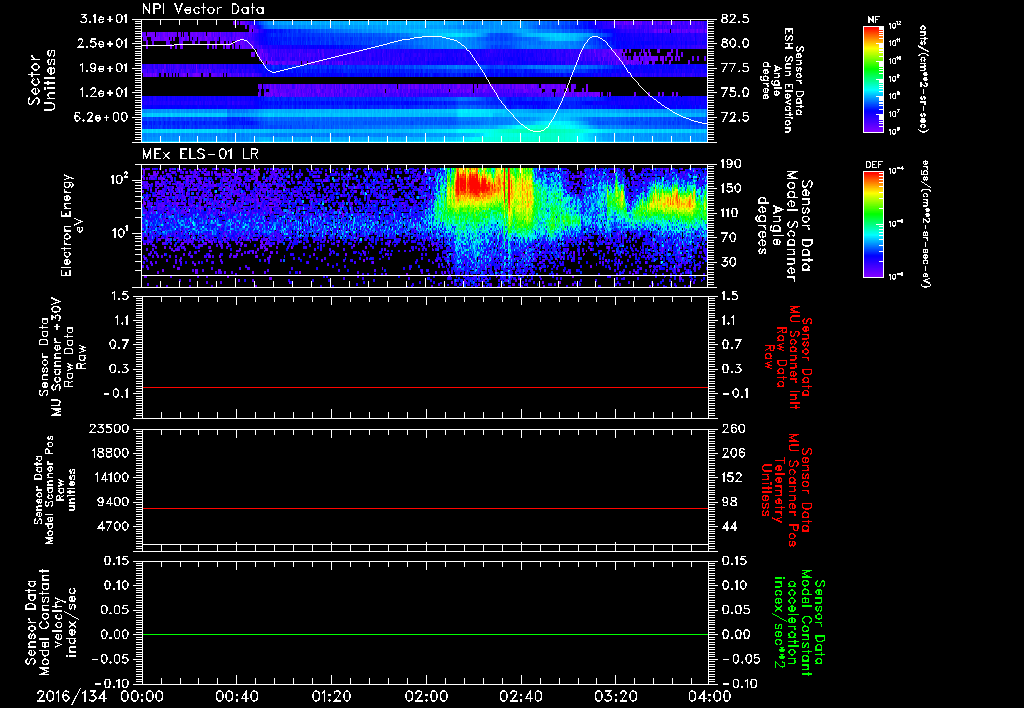Click the '02:40' time tick label

(520, 696)
